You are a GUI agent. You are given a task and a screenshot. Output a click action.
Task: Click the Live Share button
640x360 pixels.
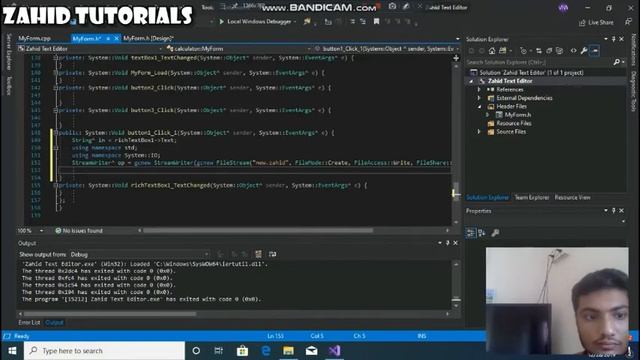(596, 22)
